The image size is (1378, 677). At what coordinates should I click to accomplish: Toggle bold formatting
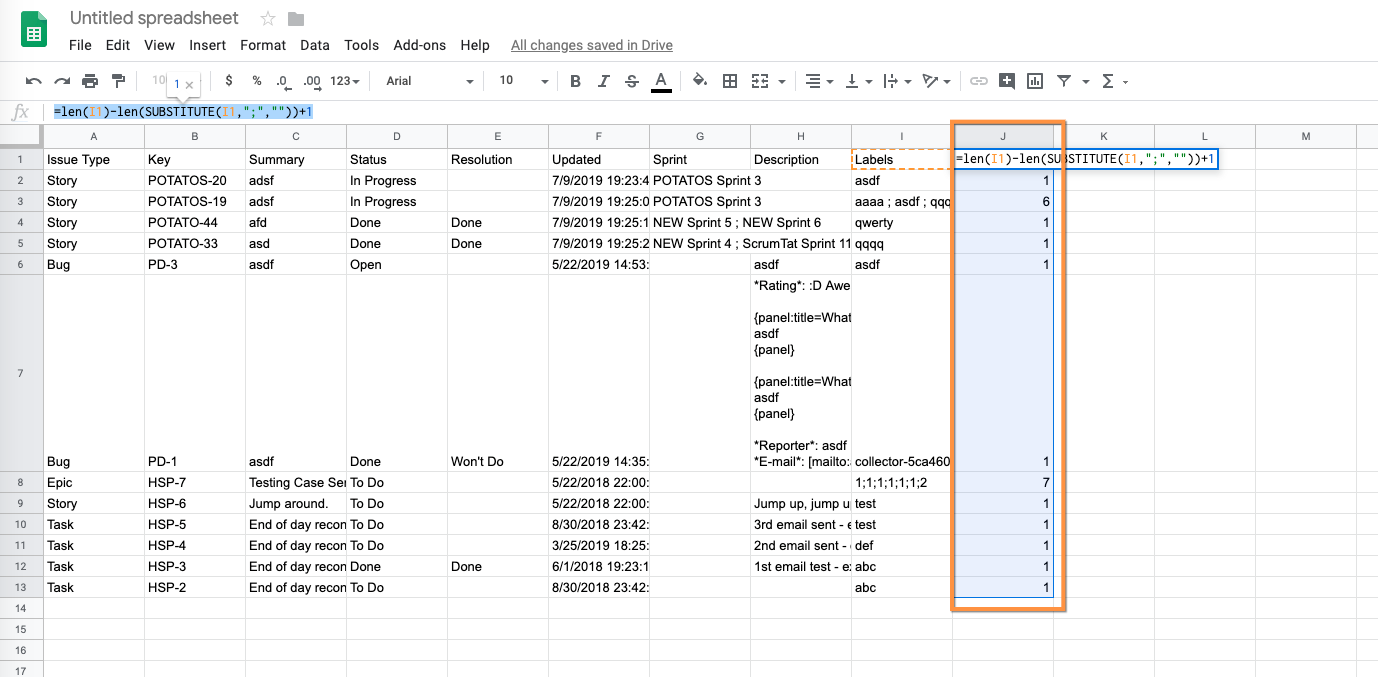[575, 81]
